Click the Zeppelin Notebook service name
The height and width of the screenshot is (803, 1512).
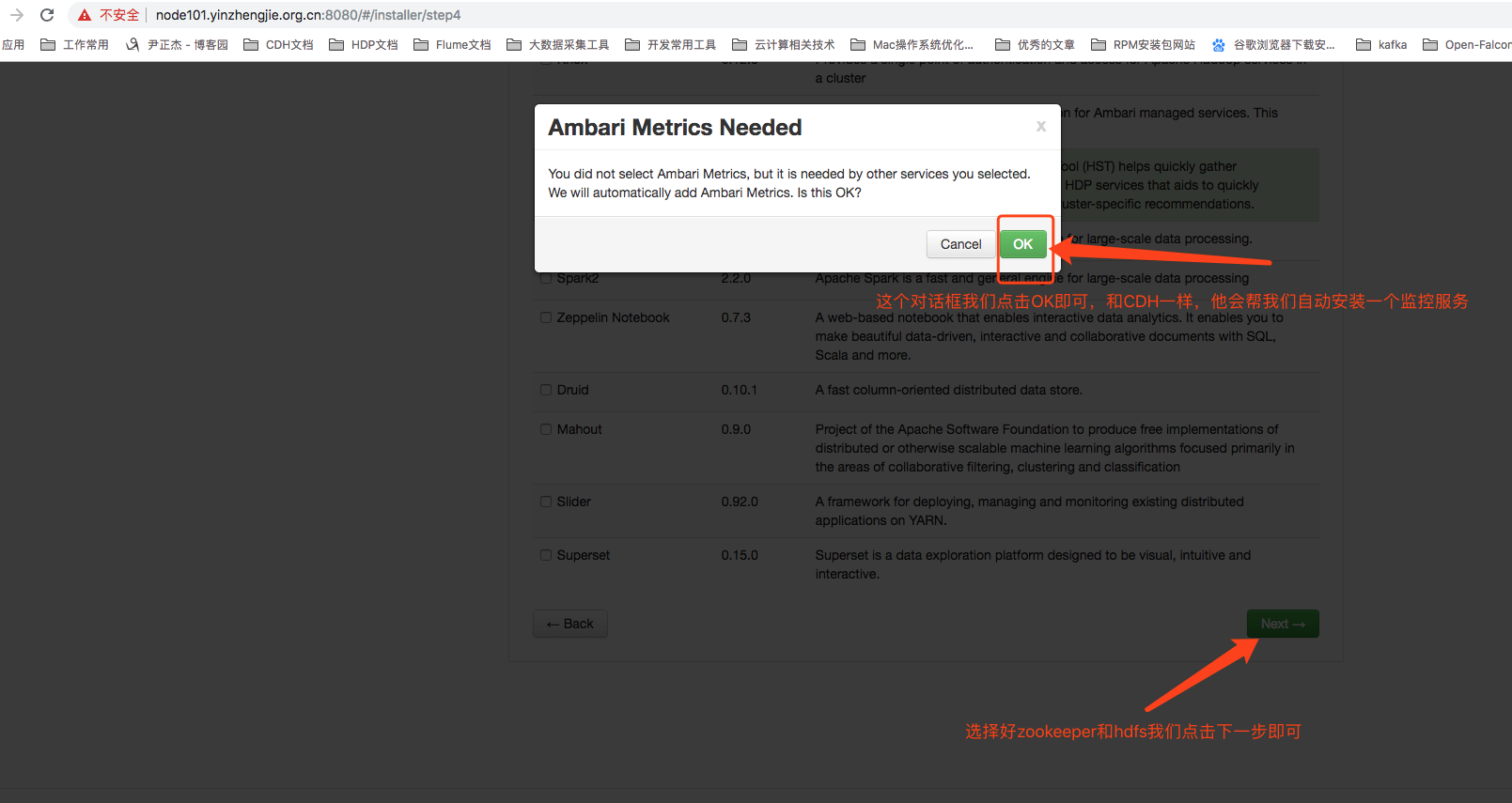point(613,317)
